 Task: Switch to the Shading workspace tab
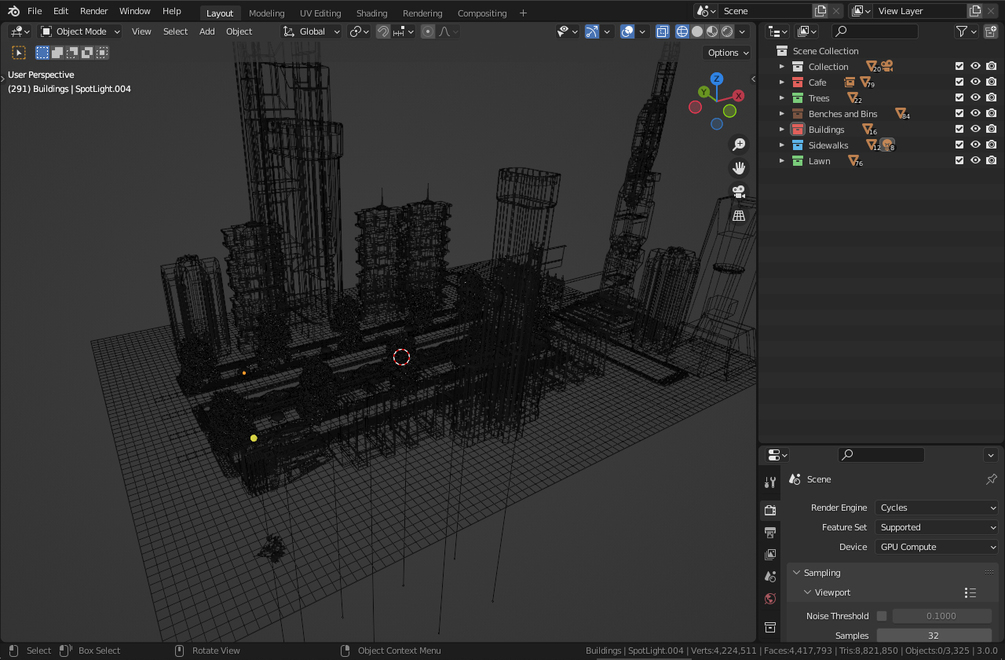click(x=371, y=13)
